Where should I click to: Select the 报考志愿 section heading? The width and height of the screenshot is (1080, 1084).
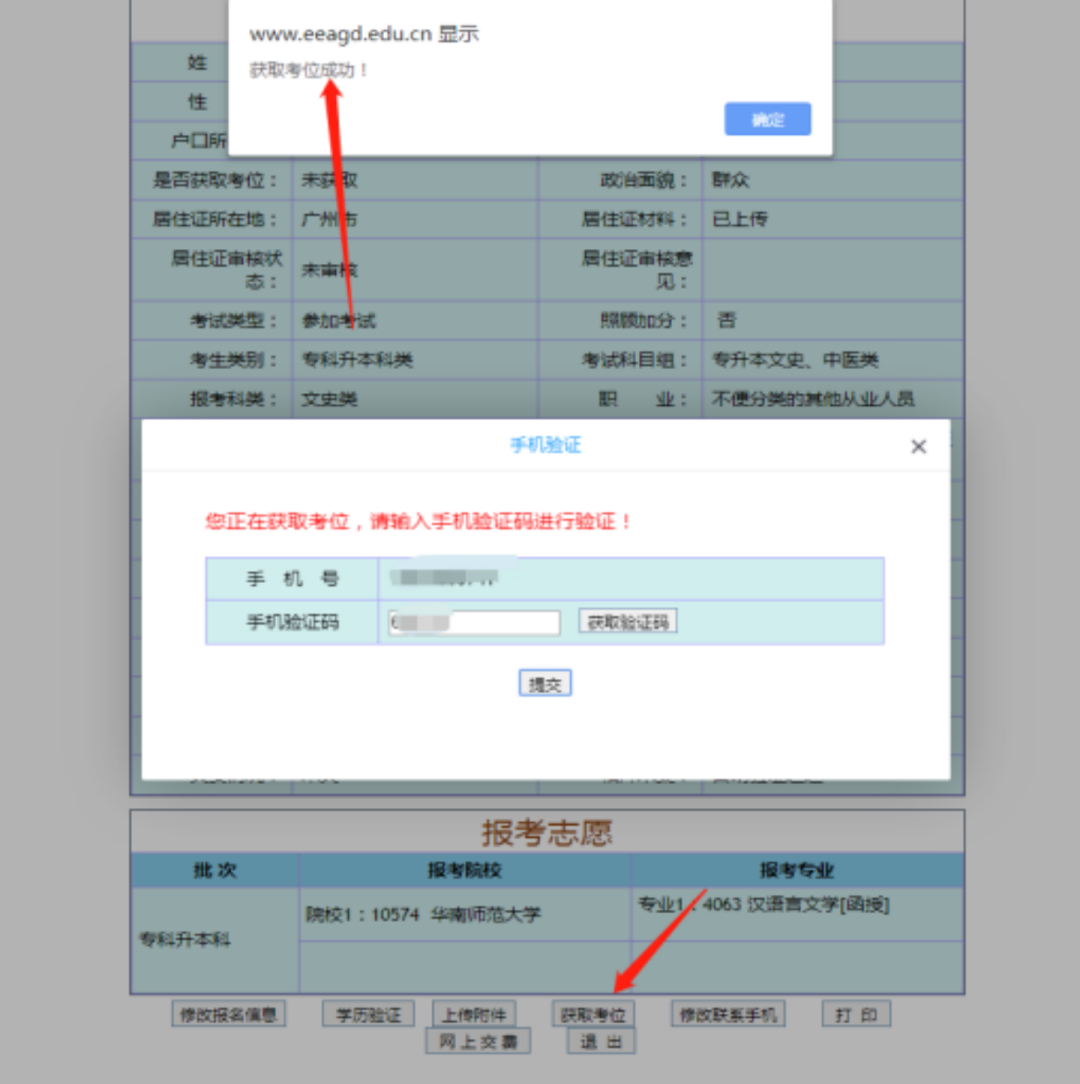click(x=547, y=832)
